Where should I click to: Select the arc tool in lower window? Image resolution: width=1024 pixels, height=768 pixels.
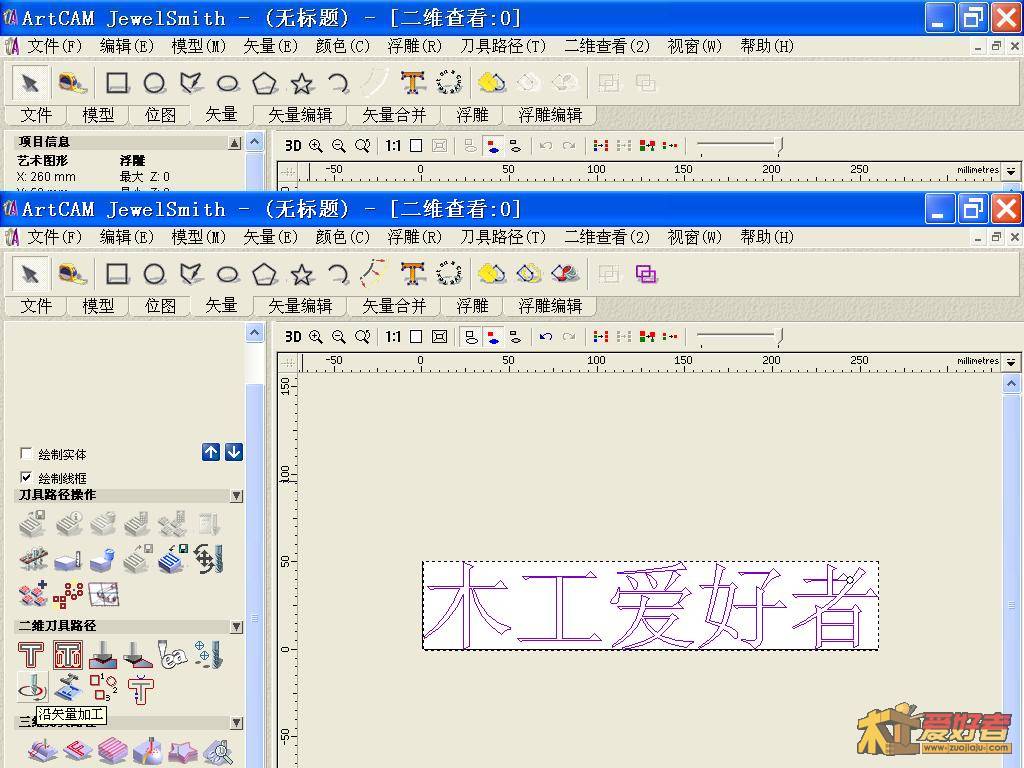[x=338, y=274]
